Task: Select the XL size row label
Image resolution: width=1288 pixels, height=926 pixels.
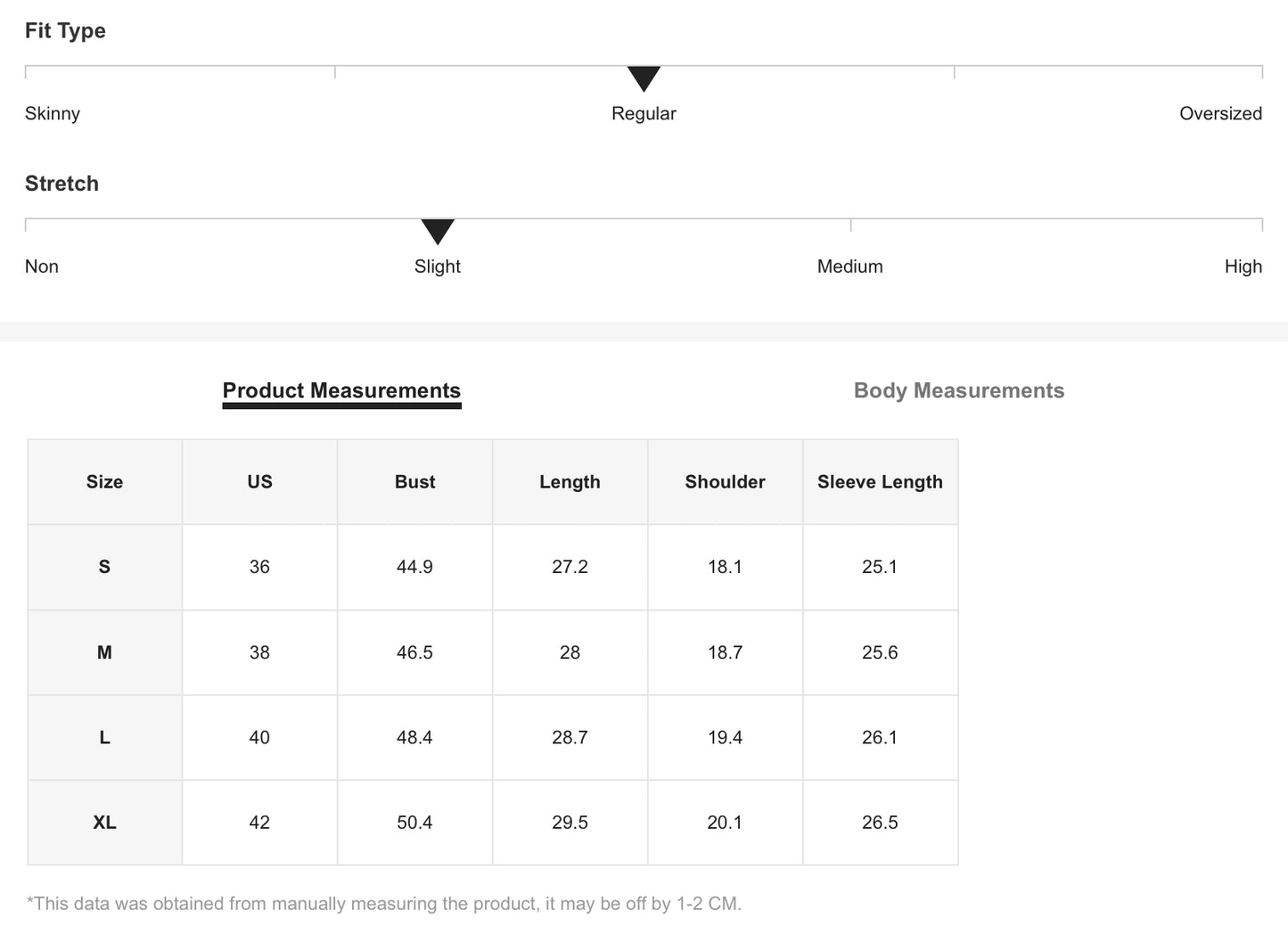Action: click(x=104, y=823)
